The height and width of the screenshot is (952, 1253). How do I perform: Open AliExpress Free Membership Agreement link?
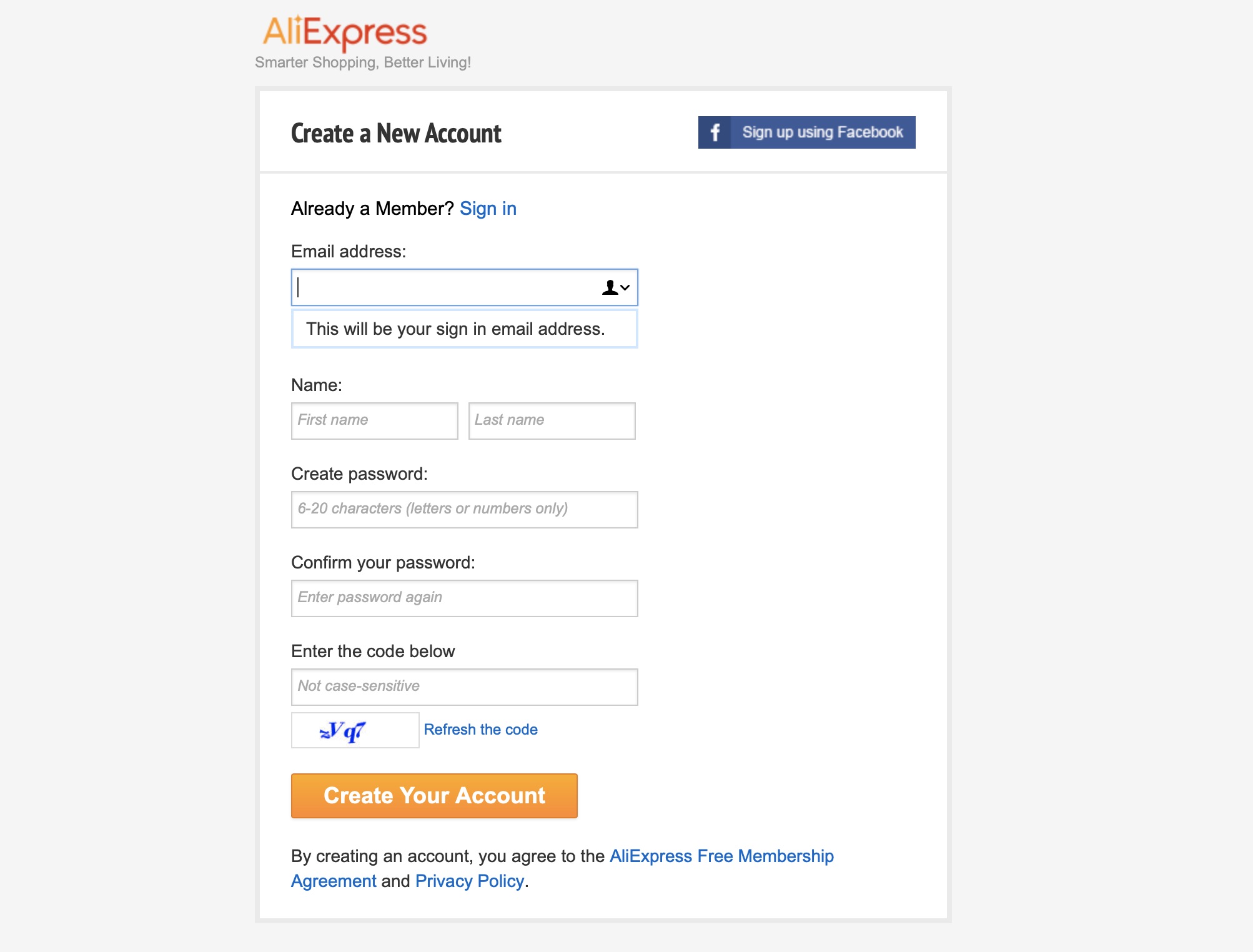pos(562,868)
